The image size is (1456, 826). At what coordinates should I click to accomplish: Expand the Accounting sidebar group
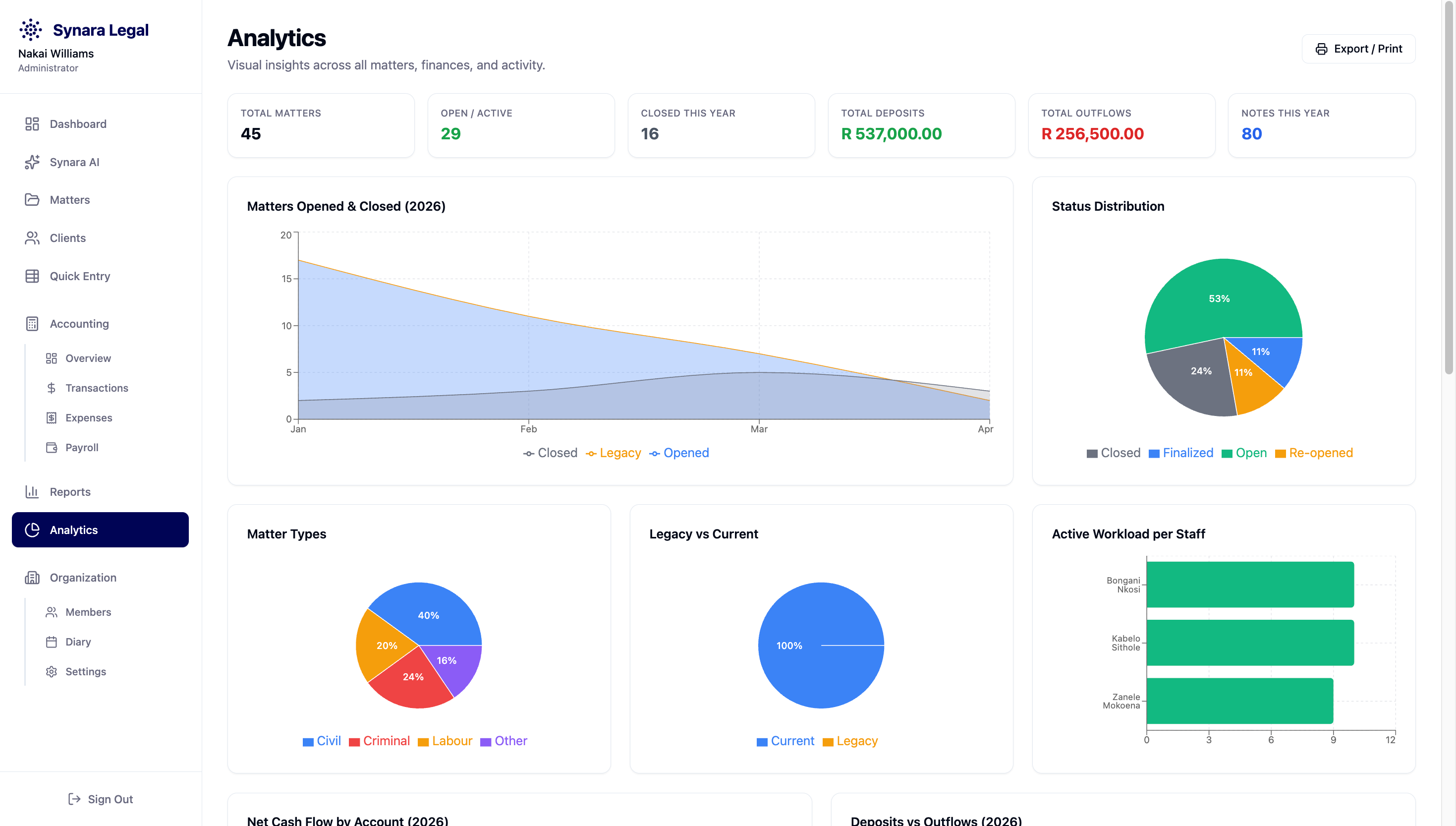[x=101, y=323]
